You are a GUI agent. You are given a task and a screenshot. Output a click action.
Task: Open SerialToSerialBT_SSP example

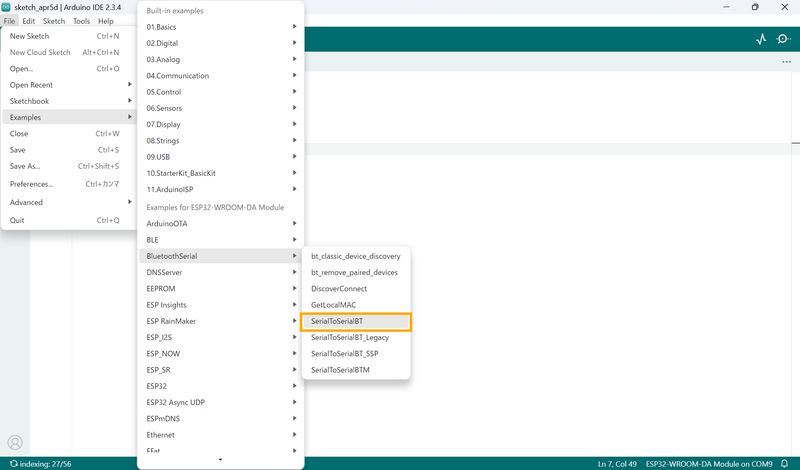click(356, 354)
